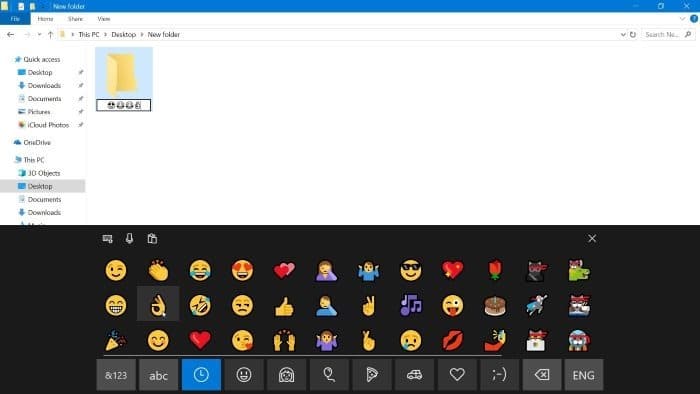The height and width of the screenshot is (394, 700).
Task: Insert the smiling blushing face emoji
Action: [x=158, y=340]
